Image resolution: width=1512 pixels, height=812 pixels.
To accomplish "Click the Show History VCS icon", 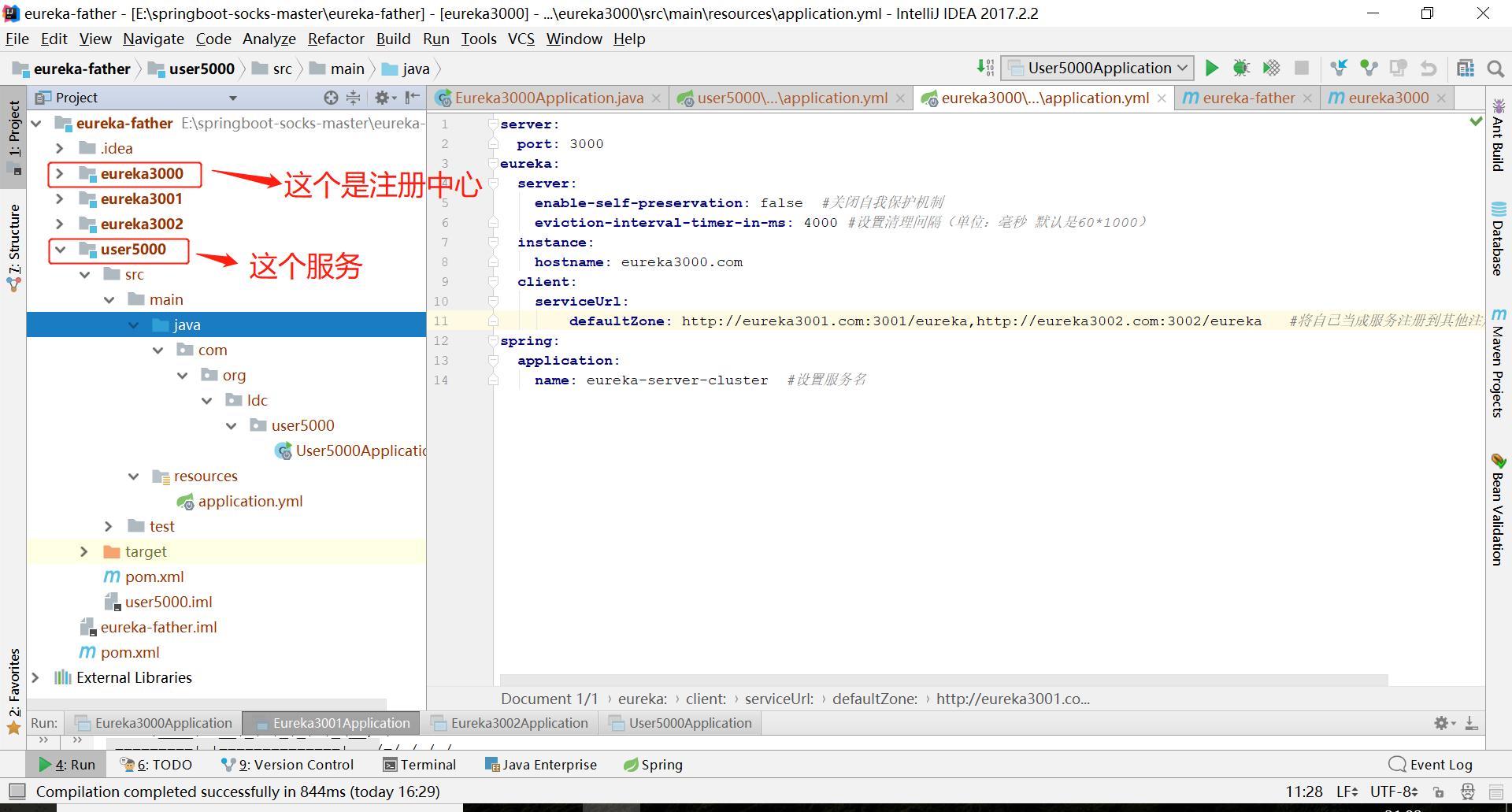I will [x=1399, y=69].
